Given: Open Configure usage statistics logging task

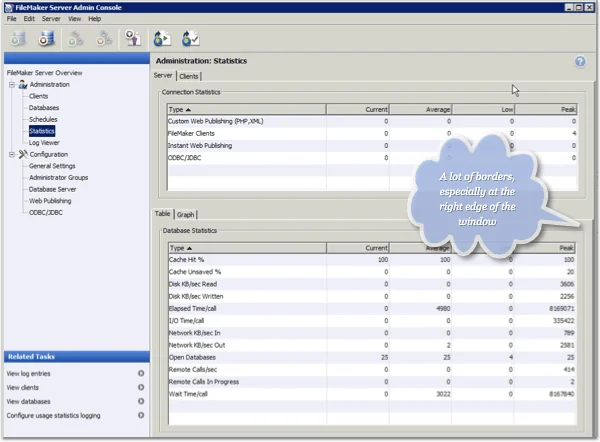Looking at the screenshot, I should click(53, 416).
